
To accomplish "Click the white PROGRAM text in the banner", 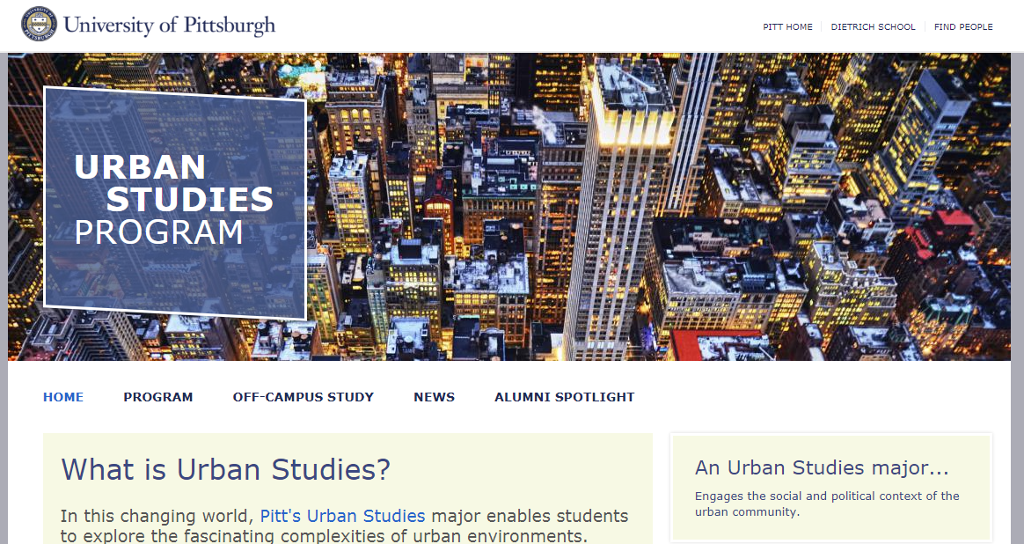I will coord(158,232).
